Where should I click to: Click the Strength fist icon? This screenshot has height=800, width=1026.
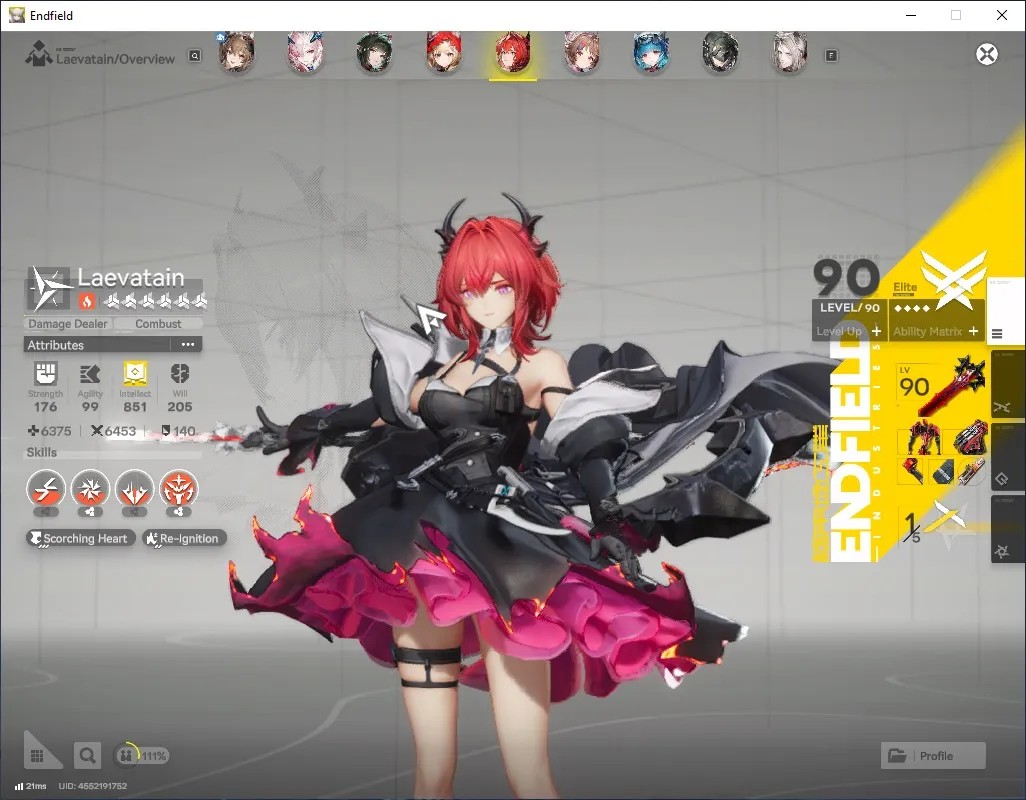pos(45,374)
